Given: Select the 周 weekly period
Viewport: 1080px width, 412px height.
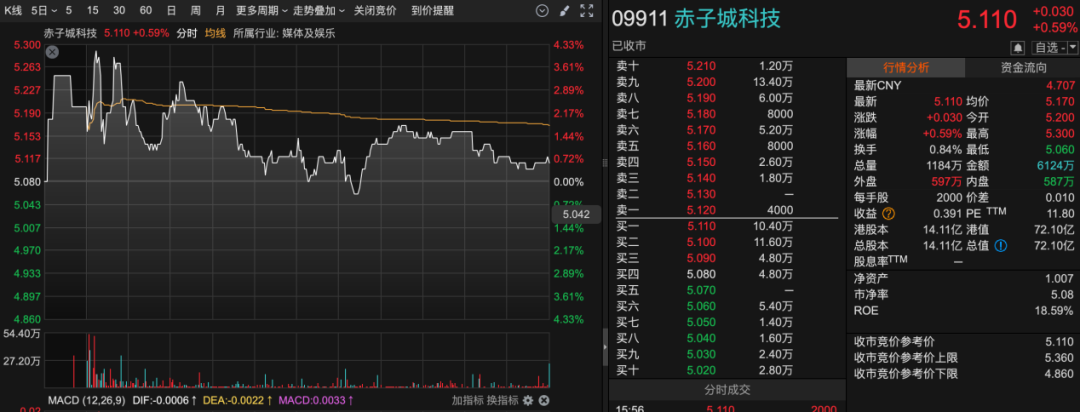Looking at the screenshot, I should [x=196, y=10].
